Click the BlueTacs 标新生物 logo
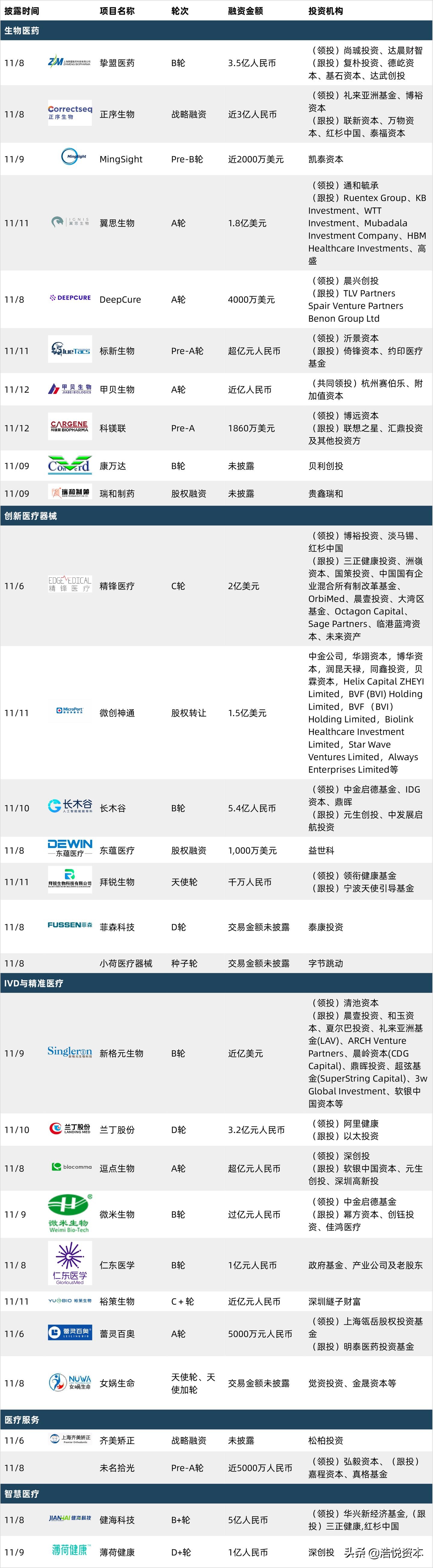Screen dimensions: 433x1568 click(x=70, y=349)
